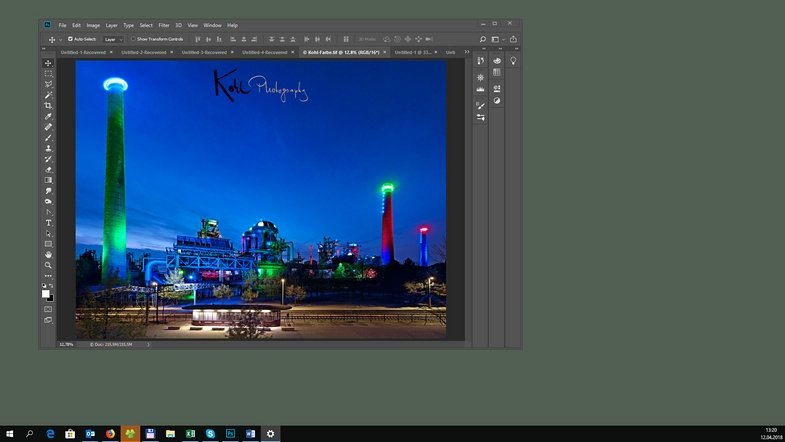
Task: Open the document info arrow in status bar
Action: point(148,344)
